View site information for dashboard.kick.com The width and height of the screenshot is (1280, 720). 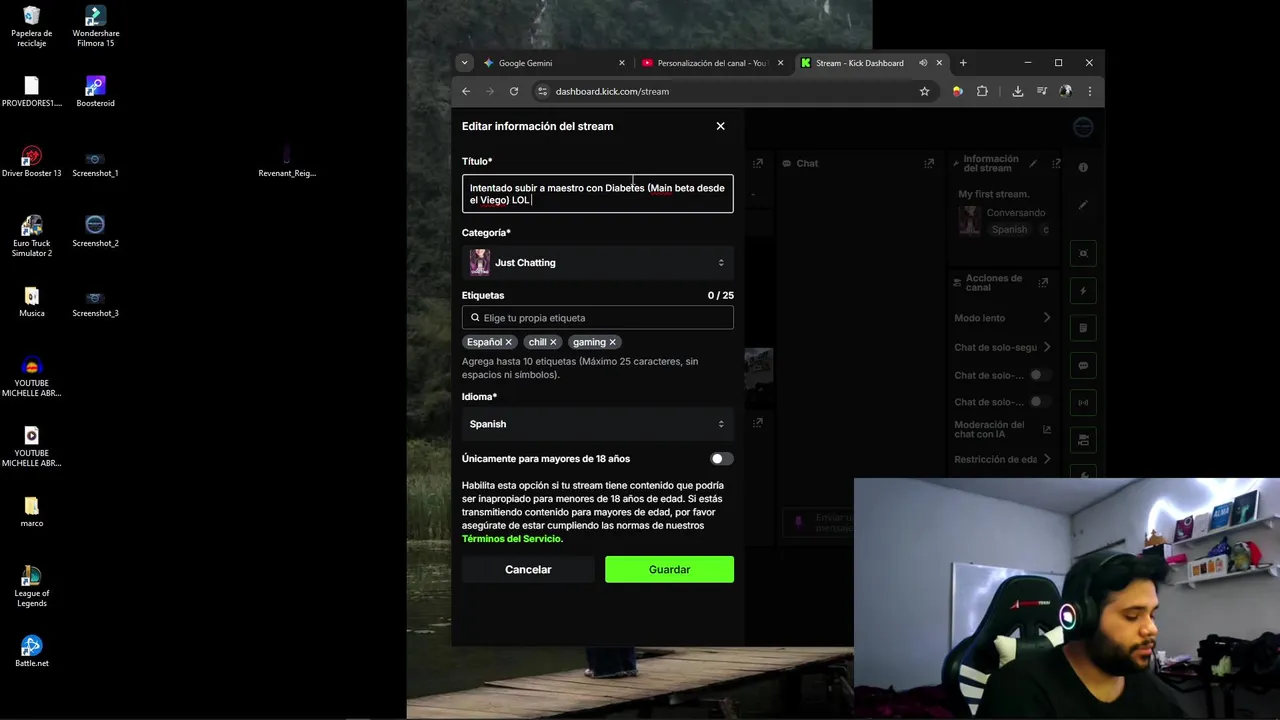tap(542, 91)
